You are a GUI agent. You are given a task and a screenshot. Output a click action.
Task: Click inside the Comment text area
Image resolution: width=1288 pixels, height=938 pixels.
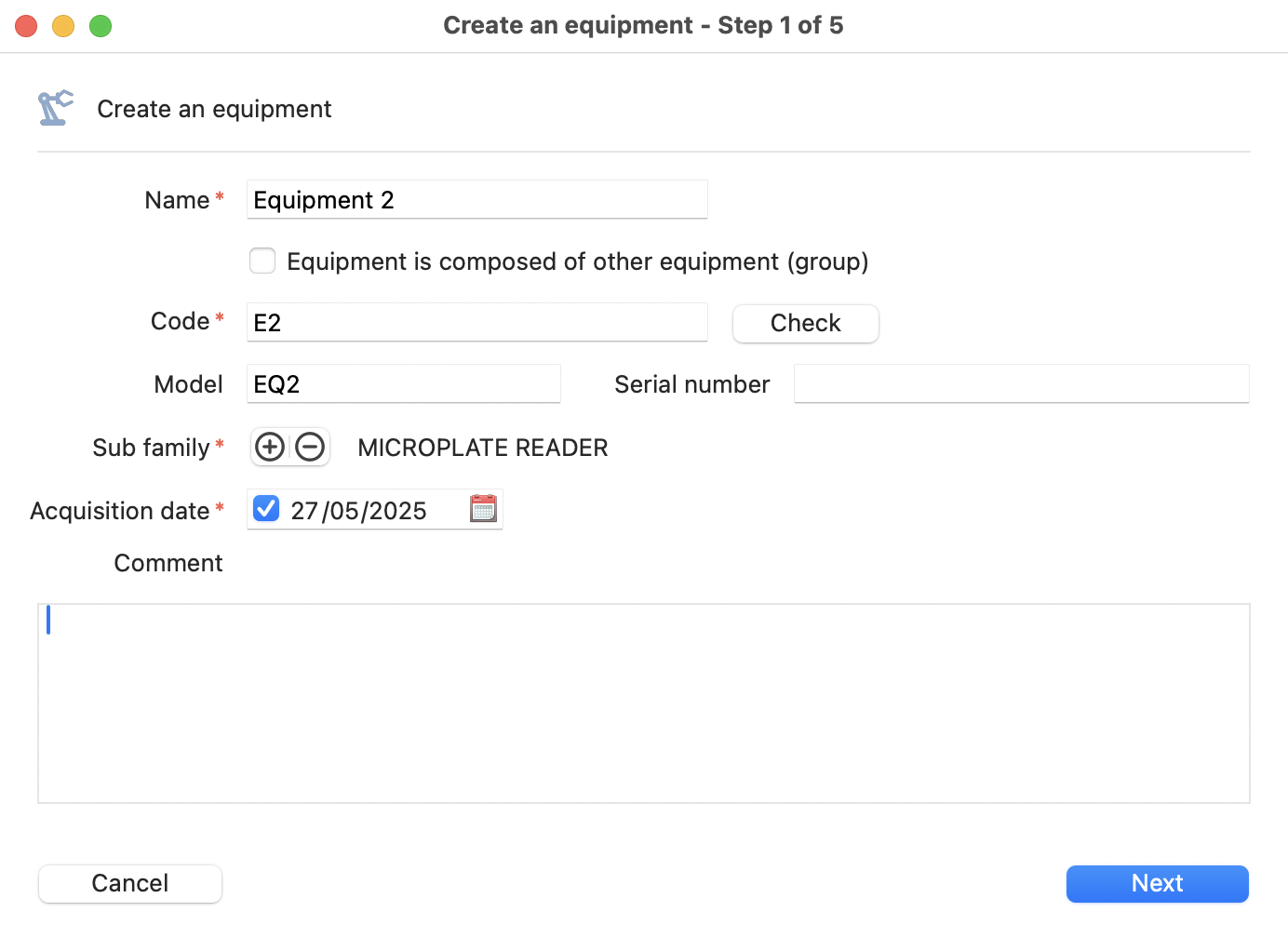click(x=644, y=703)
